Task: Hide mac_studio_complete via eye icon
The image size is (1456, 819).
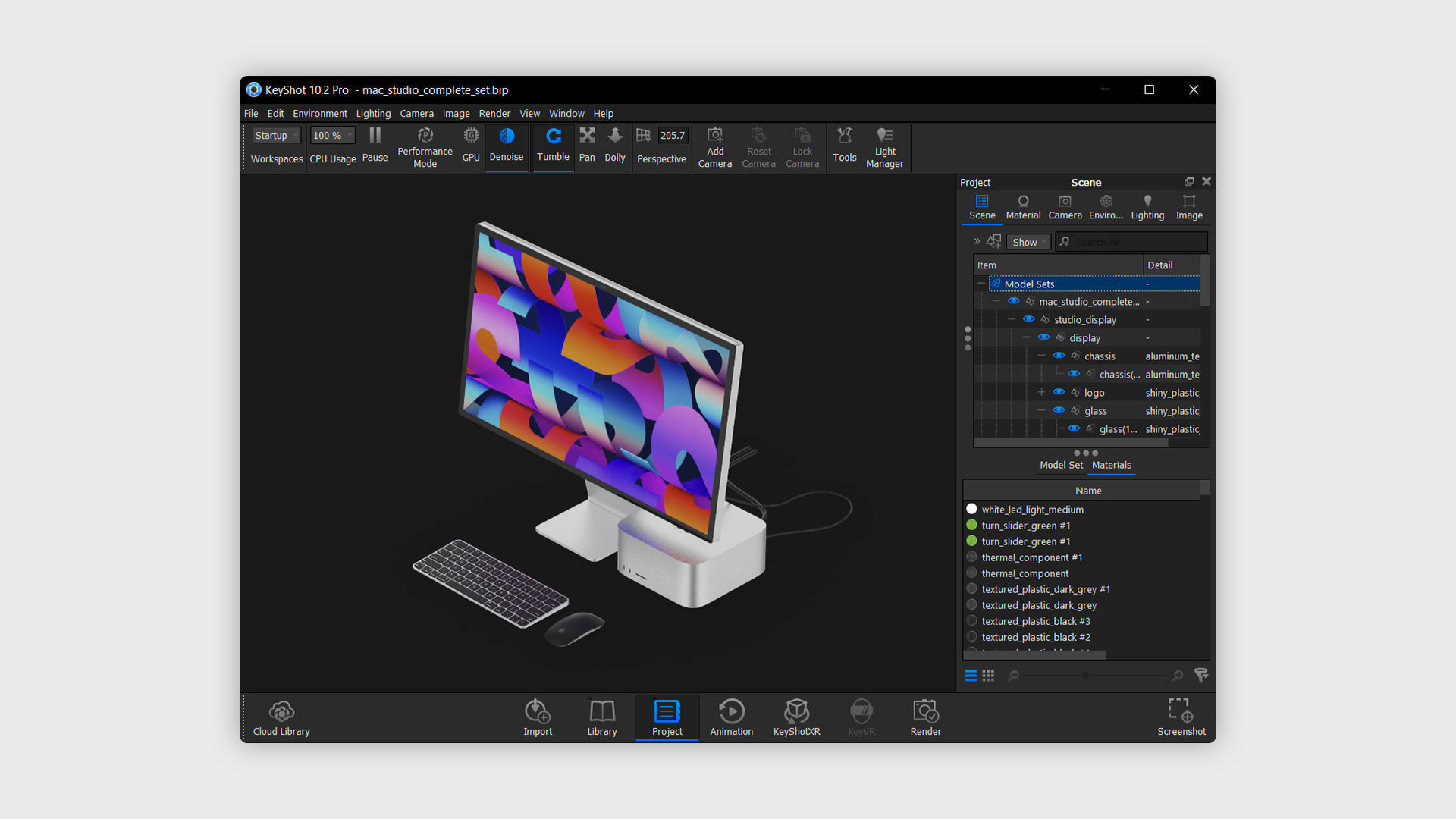Action: click(1013, 301)
